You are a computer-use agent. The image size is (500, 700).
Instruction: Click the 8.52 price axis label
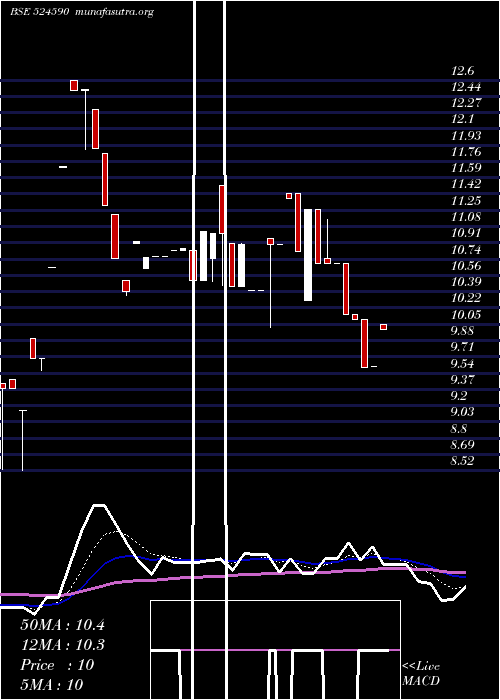pos(462,461)
